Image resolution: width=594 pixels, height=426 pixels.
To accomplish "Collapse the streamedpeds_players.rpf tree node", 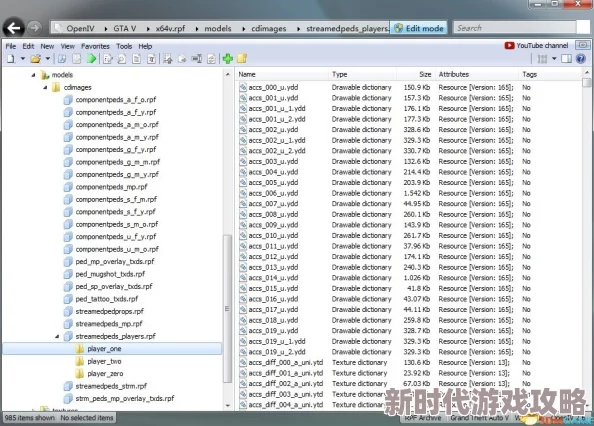I will tap(57, 336).
